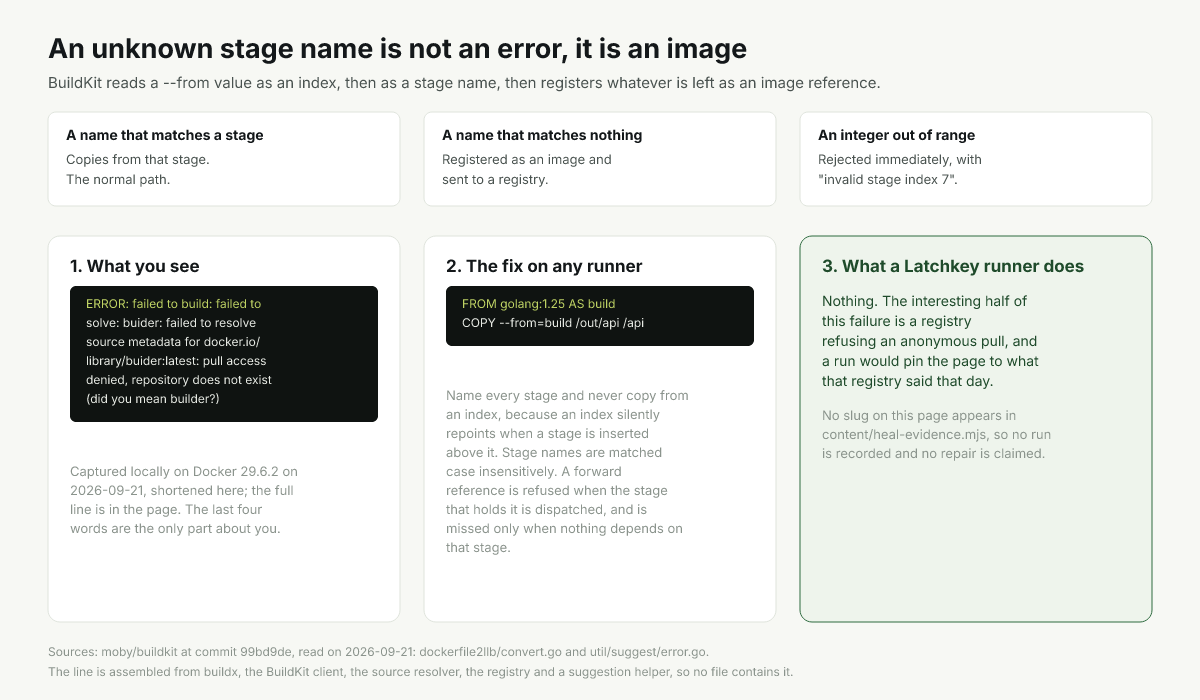The height and width of the screenshot is (700, 1200).
Task: Click the line "denied, repository does not exist"
Action: pyautogui.click(x=179, y=380)
